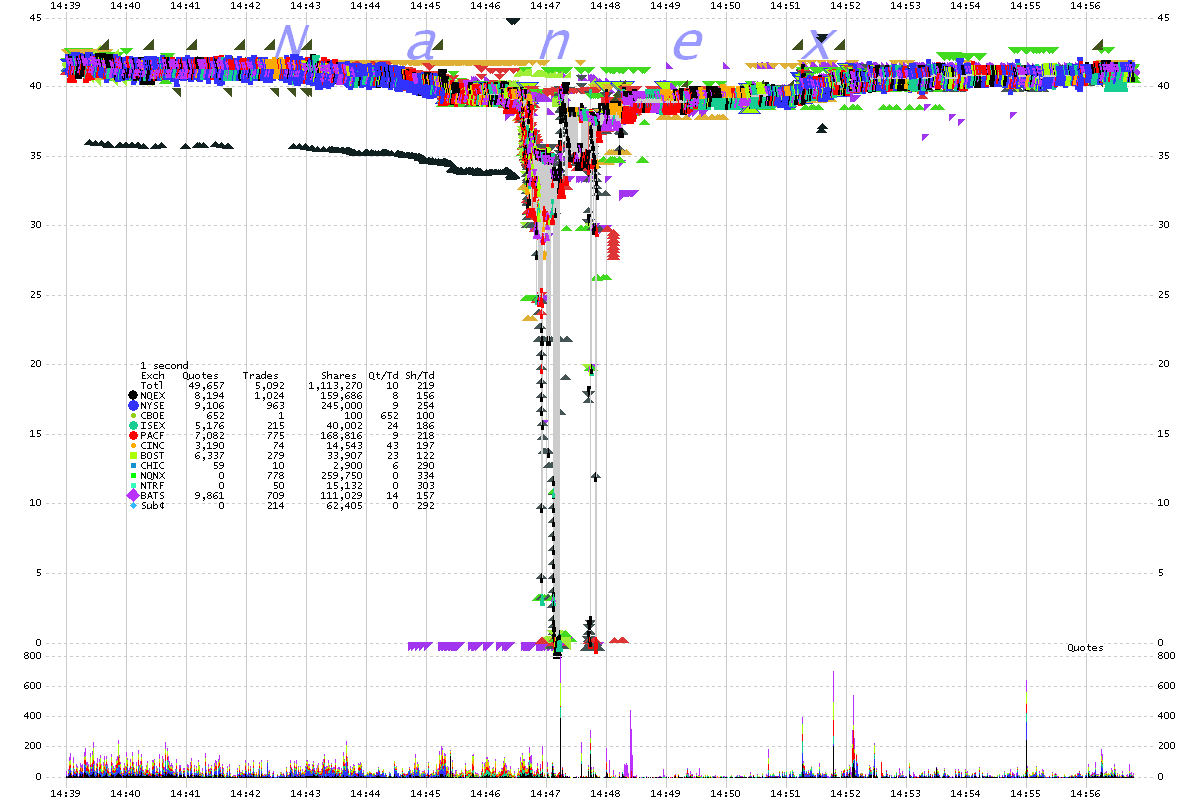Click the PACF exchange name
Image resolution: width=1200 pixels, height=800 pixels.
pos(152,436)
